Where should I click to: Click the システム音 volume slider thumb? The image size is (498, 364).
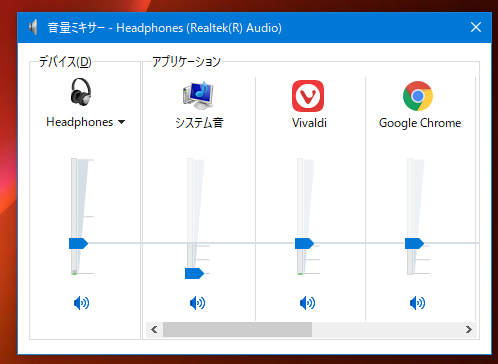tap(194, 273)
